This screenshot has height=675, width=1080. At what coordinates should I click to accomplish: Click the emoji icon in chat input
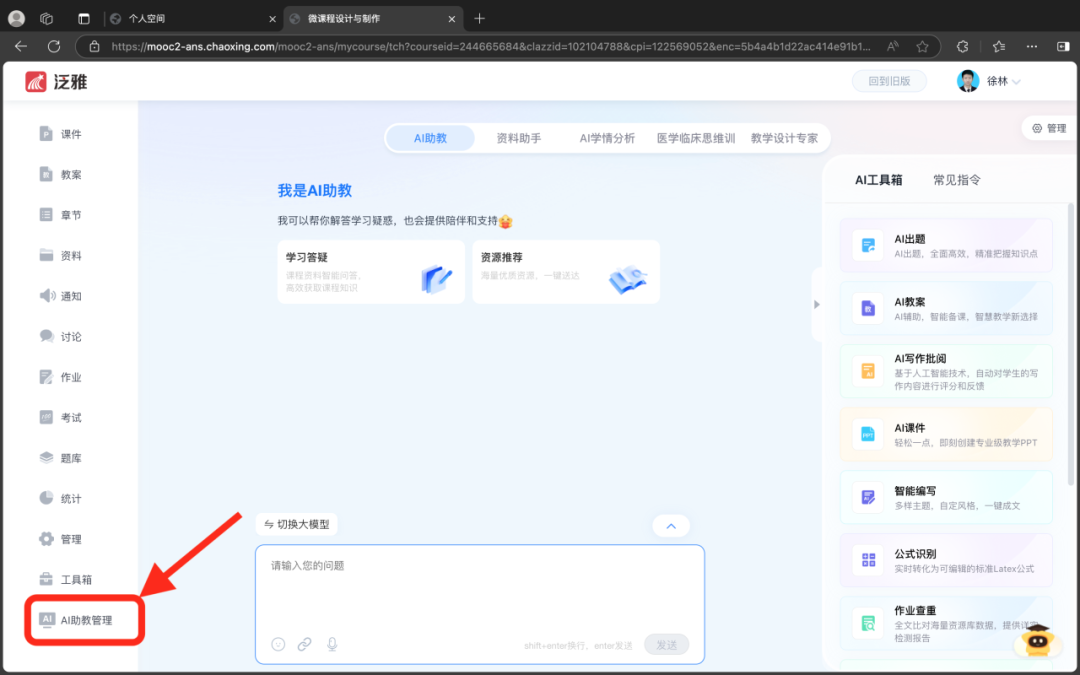tap(278, 645)
